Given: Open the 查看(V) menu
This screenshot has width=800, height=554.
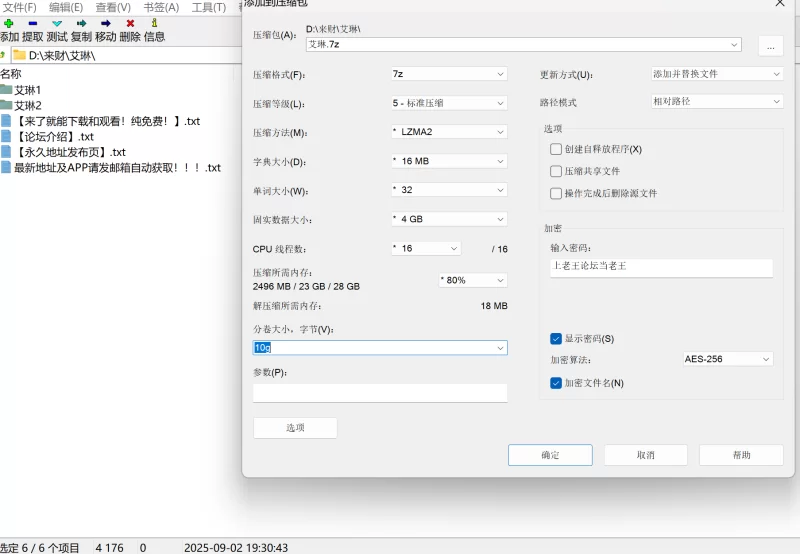Looking at the screenshot, I should 113,7.
